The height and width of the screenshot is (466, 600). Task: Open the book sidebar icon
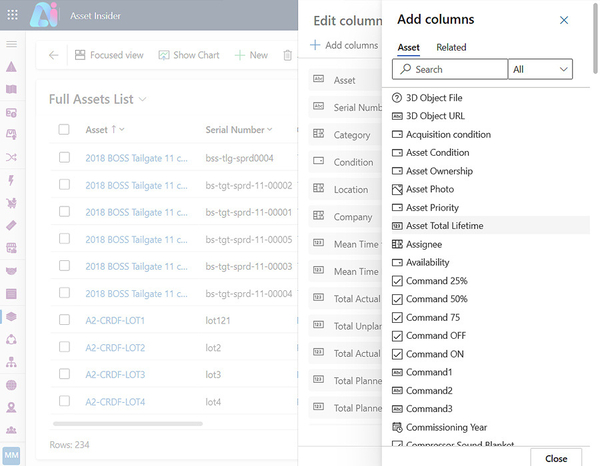click(11, 90)
